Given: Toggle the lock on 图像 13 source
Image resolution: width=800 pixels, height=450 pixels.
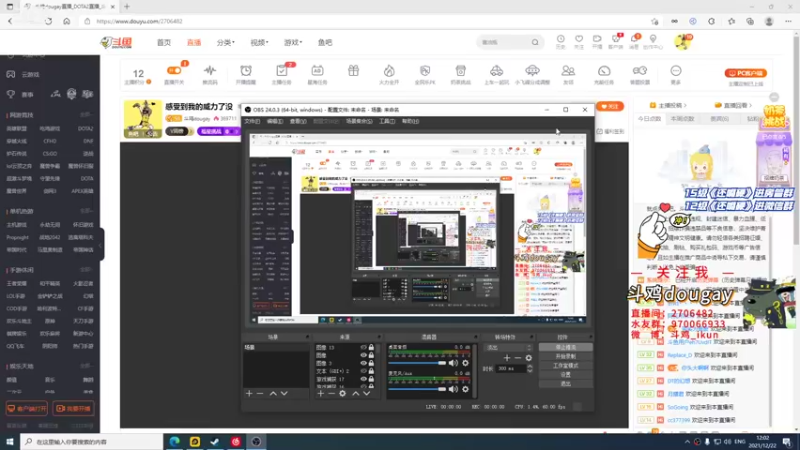Looking at the screenshot, I should pos(371,347).
